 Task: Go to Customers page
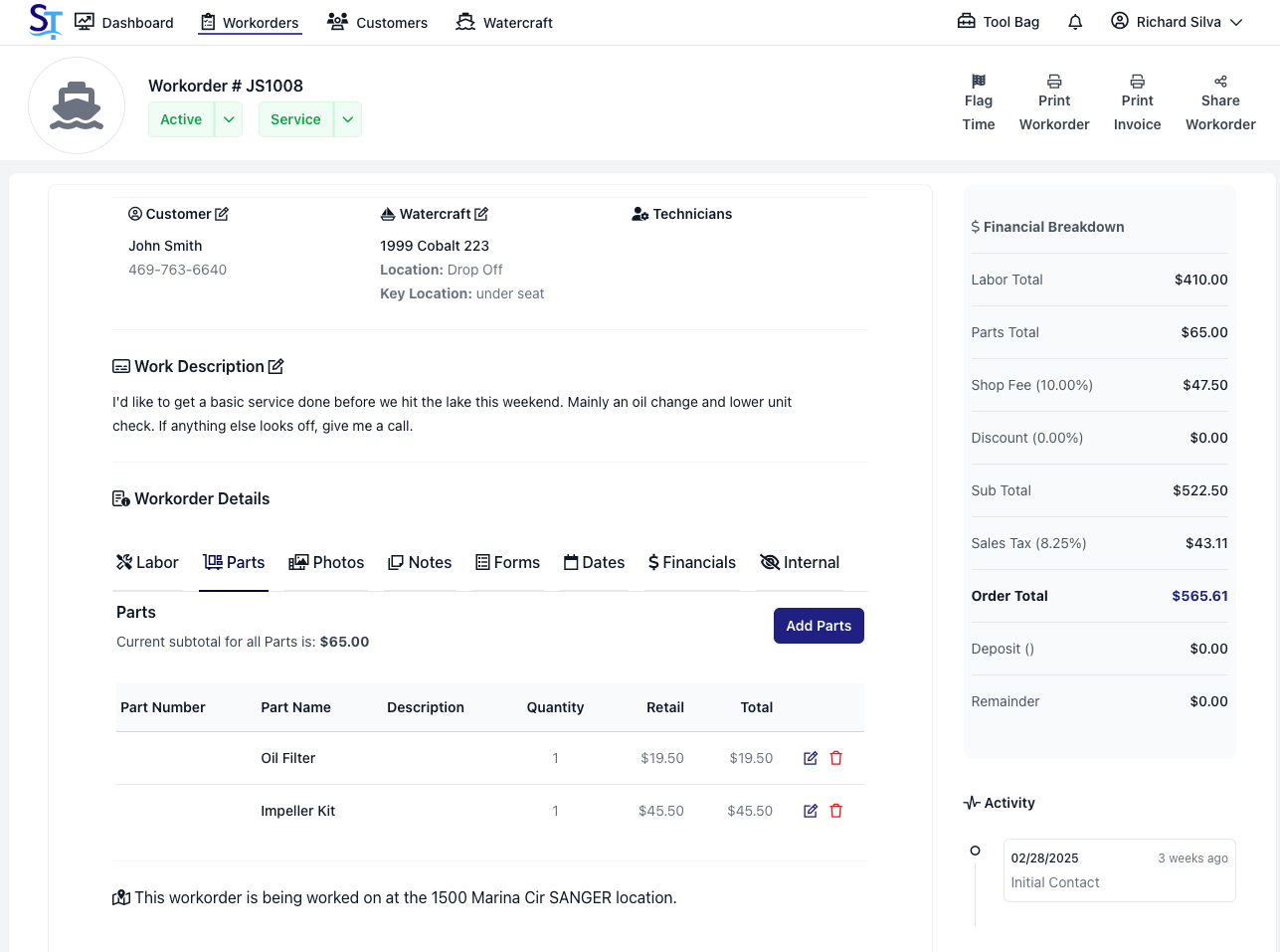378,22
